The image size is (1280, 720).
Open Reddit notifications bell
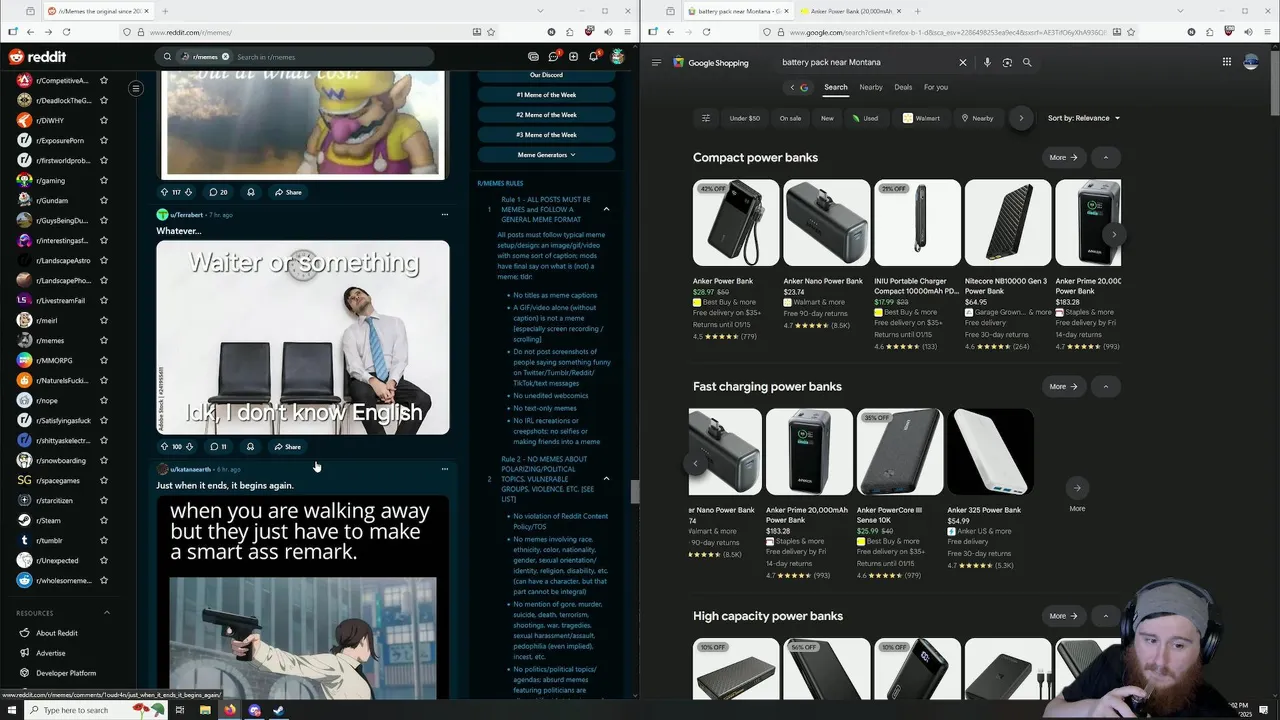point(593,57)
